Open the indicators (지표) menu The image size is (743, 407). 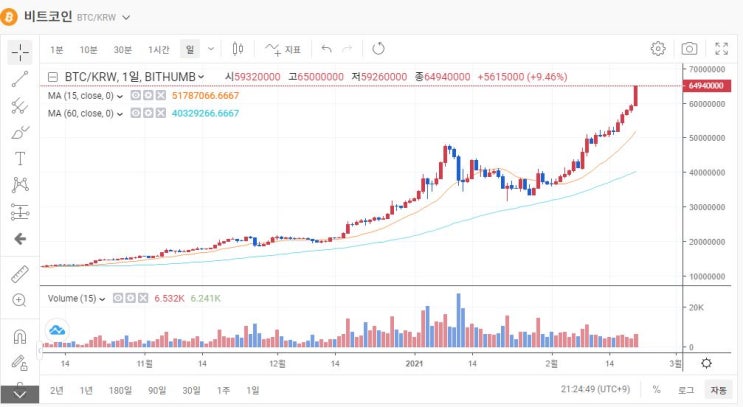pos(283,49)
